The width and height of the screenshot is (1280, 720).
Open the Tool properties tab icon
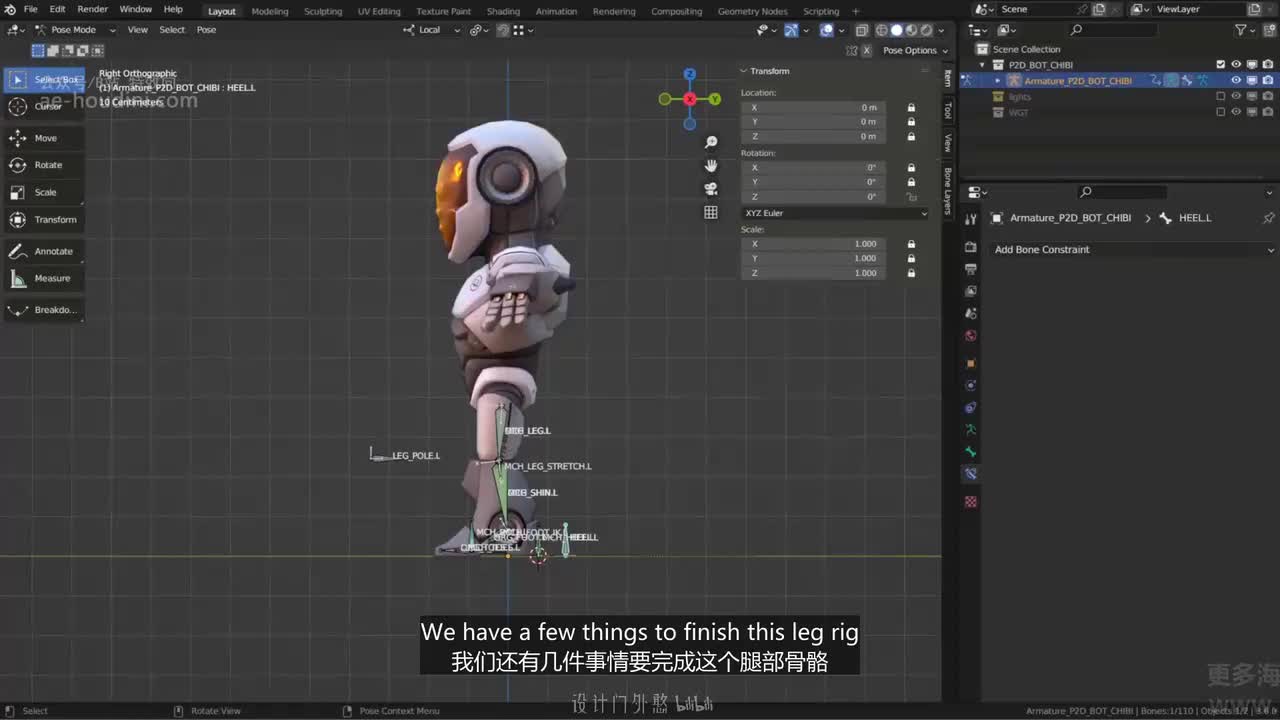pyautogui.click(x=970, y=219)
